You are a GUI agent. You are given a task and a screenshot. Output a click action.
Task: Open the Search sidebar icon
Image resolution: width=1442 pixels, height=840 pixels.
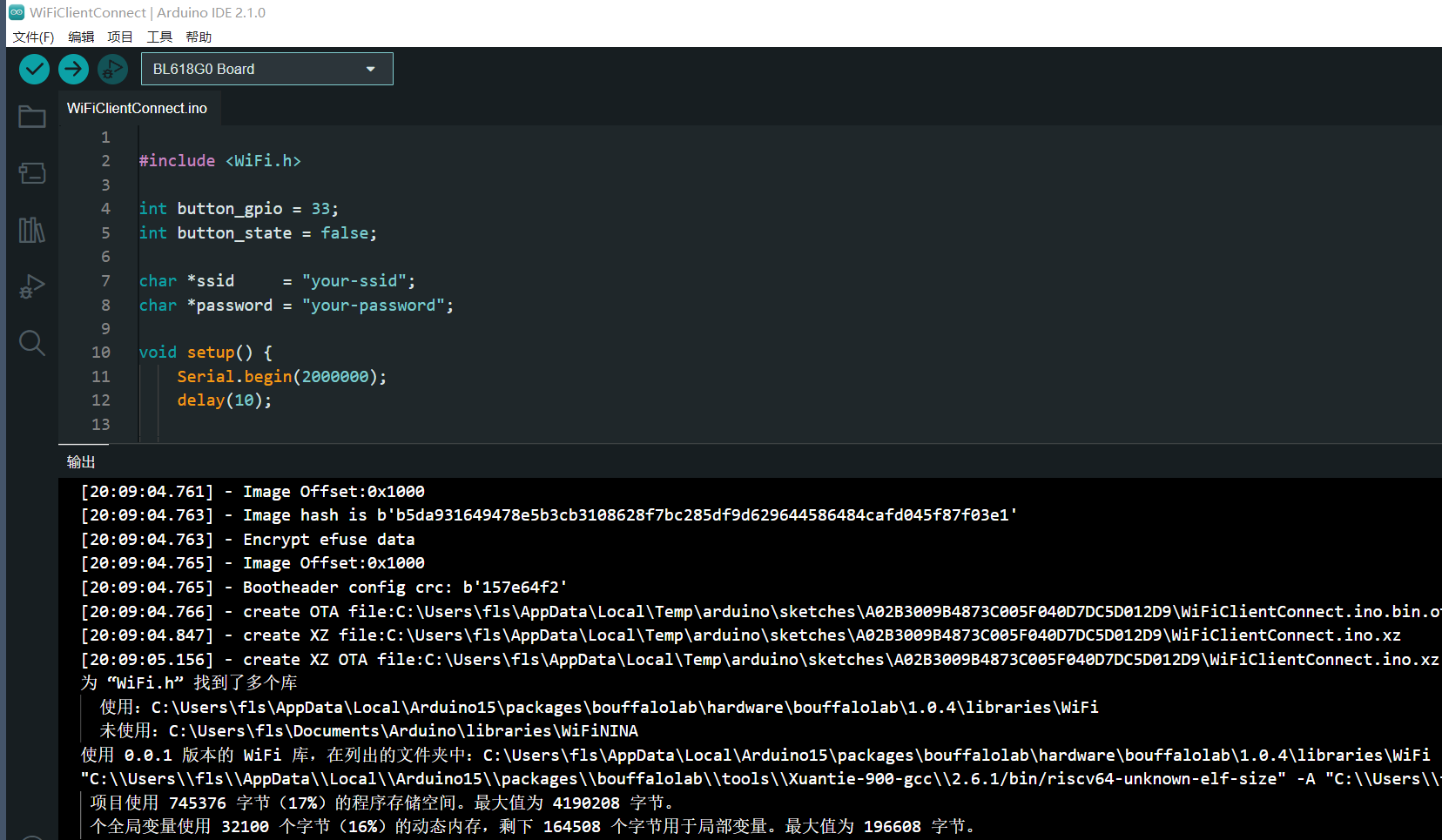32,343
